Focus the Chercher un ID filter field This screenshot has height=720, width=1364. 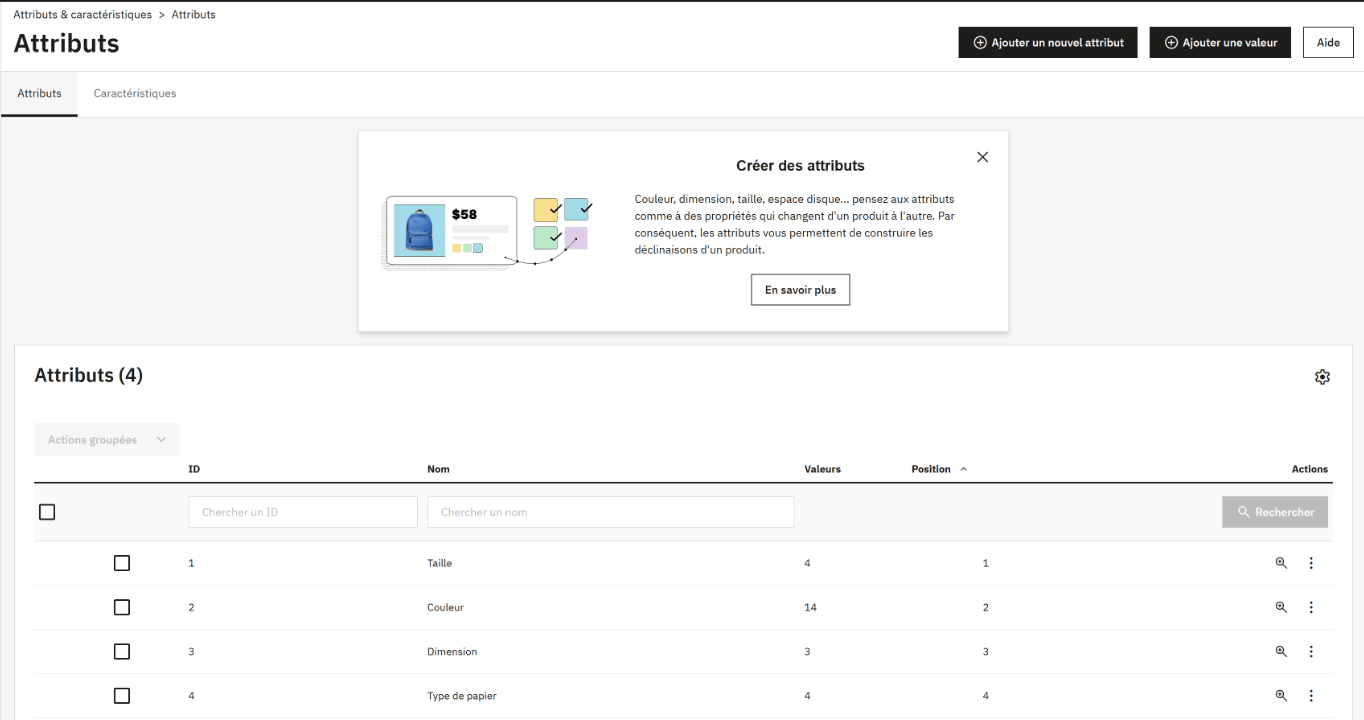pos(303,512)
